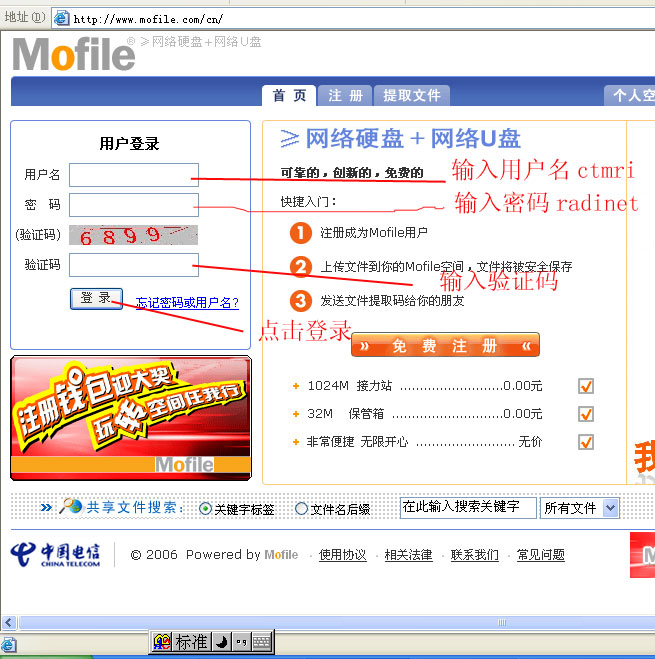Open the 使用协议 link

343,555
